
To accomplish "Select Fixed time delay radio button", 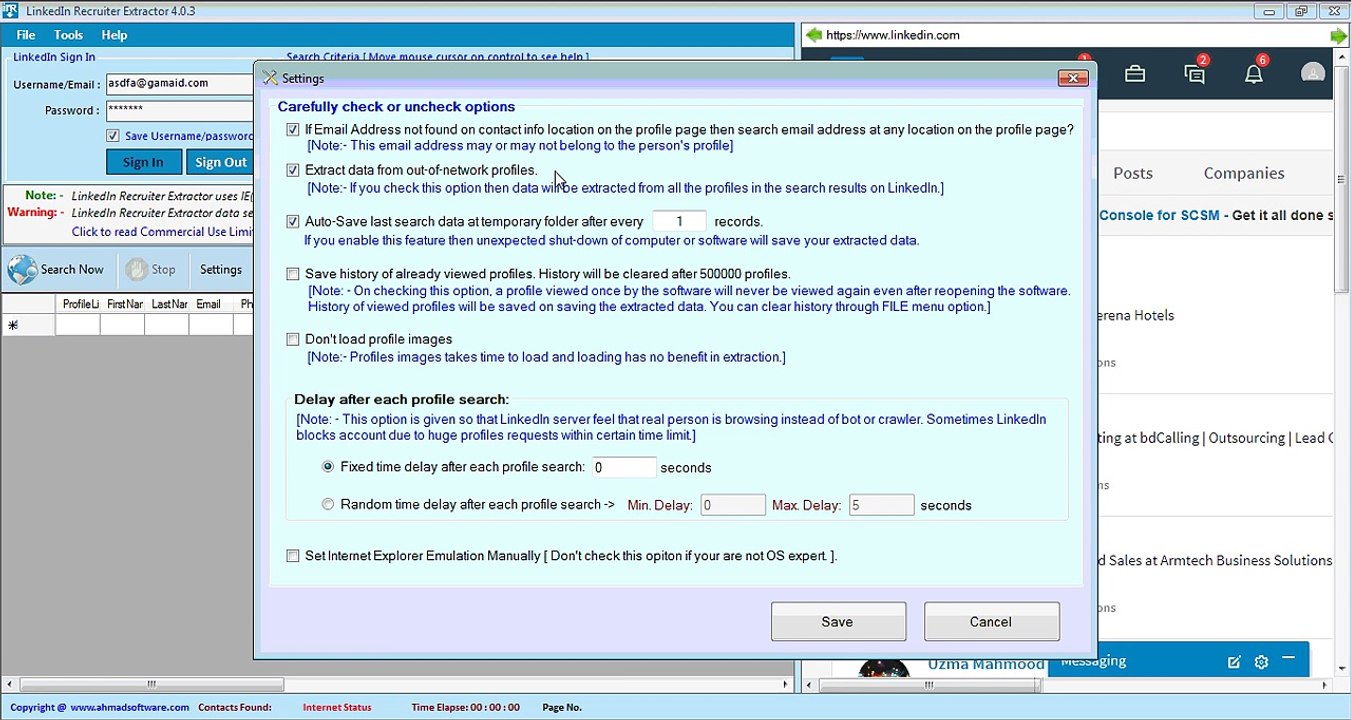I will pyautogui.click(x=328, y=467).
